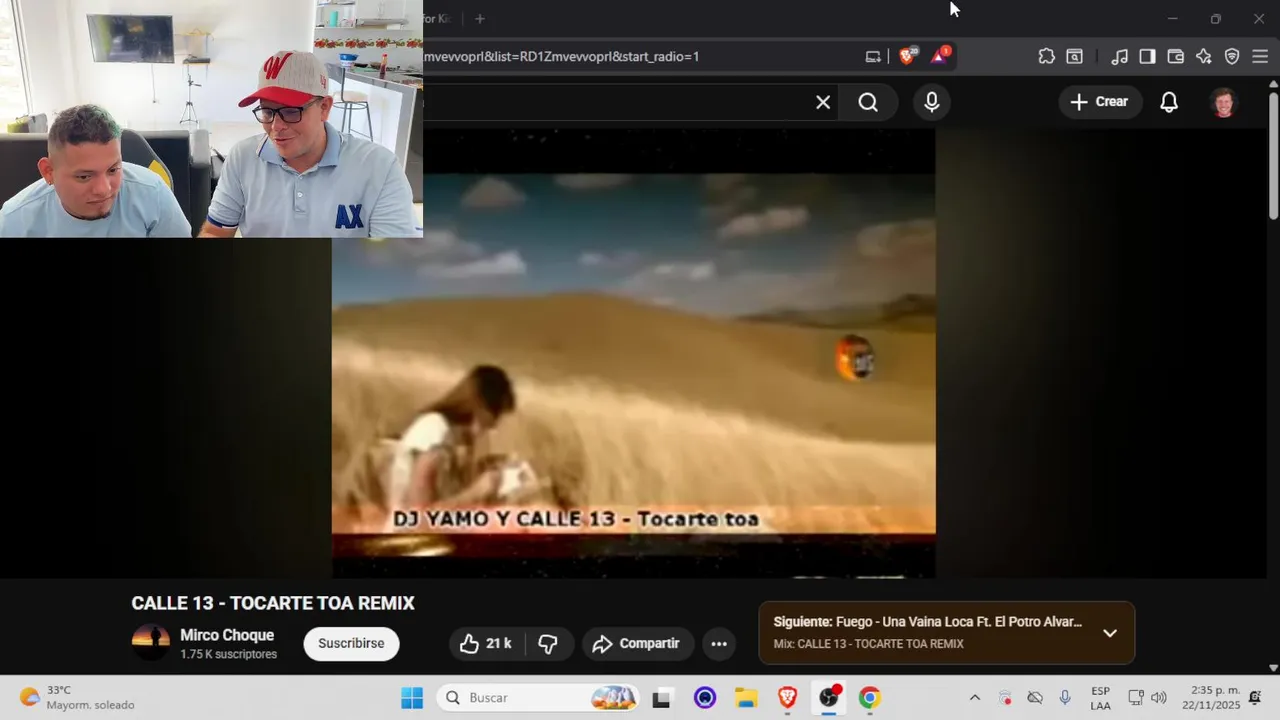
Task: Start voice search with the microphone button
Action: point(931,102)
